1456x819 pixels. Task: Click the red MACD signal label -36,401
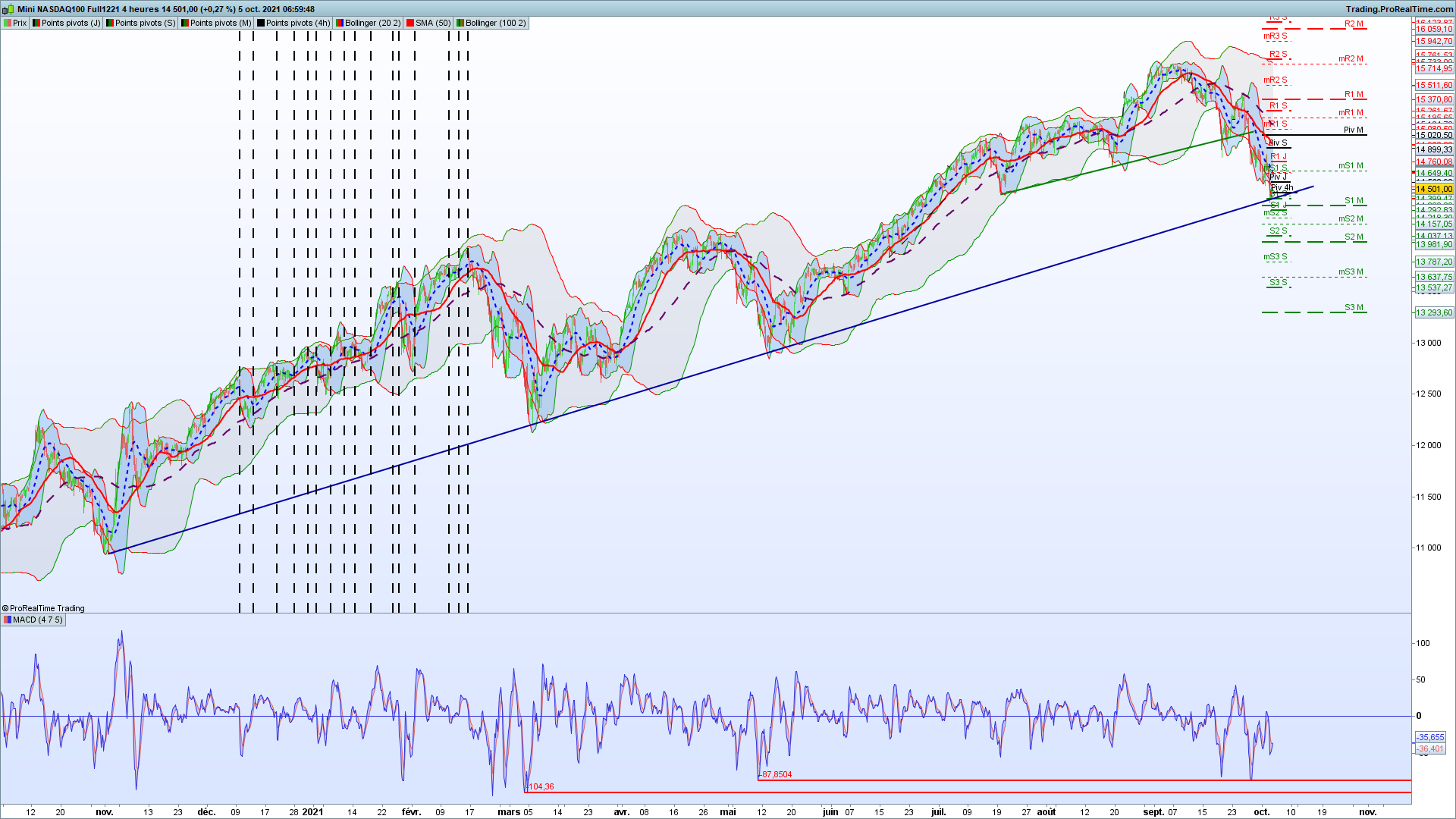(x=1431, y=748)
